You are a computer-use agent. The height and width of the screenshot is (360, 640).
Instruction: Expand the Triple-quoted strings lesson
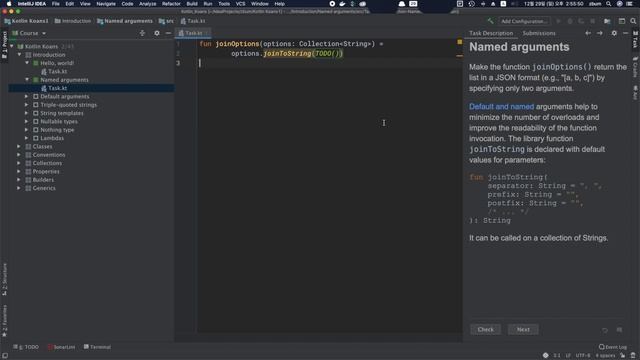pyautogui.click(x=27, y=105)
